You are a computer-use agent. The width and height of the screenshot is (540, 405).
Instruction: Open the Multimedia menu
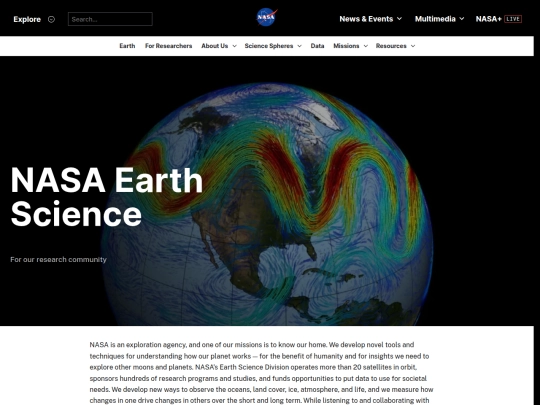[x=435, y=19]
